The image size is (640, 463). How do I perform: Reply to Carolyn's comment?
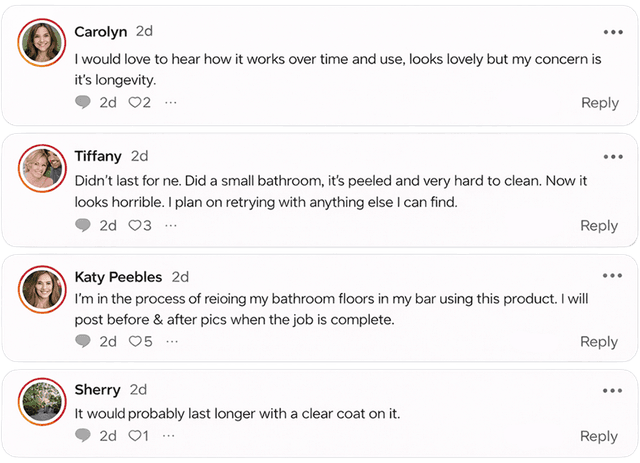[x=599, y=102]
